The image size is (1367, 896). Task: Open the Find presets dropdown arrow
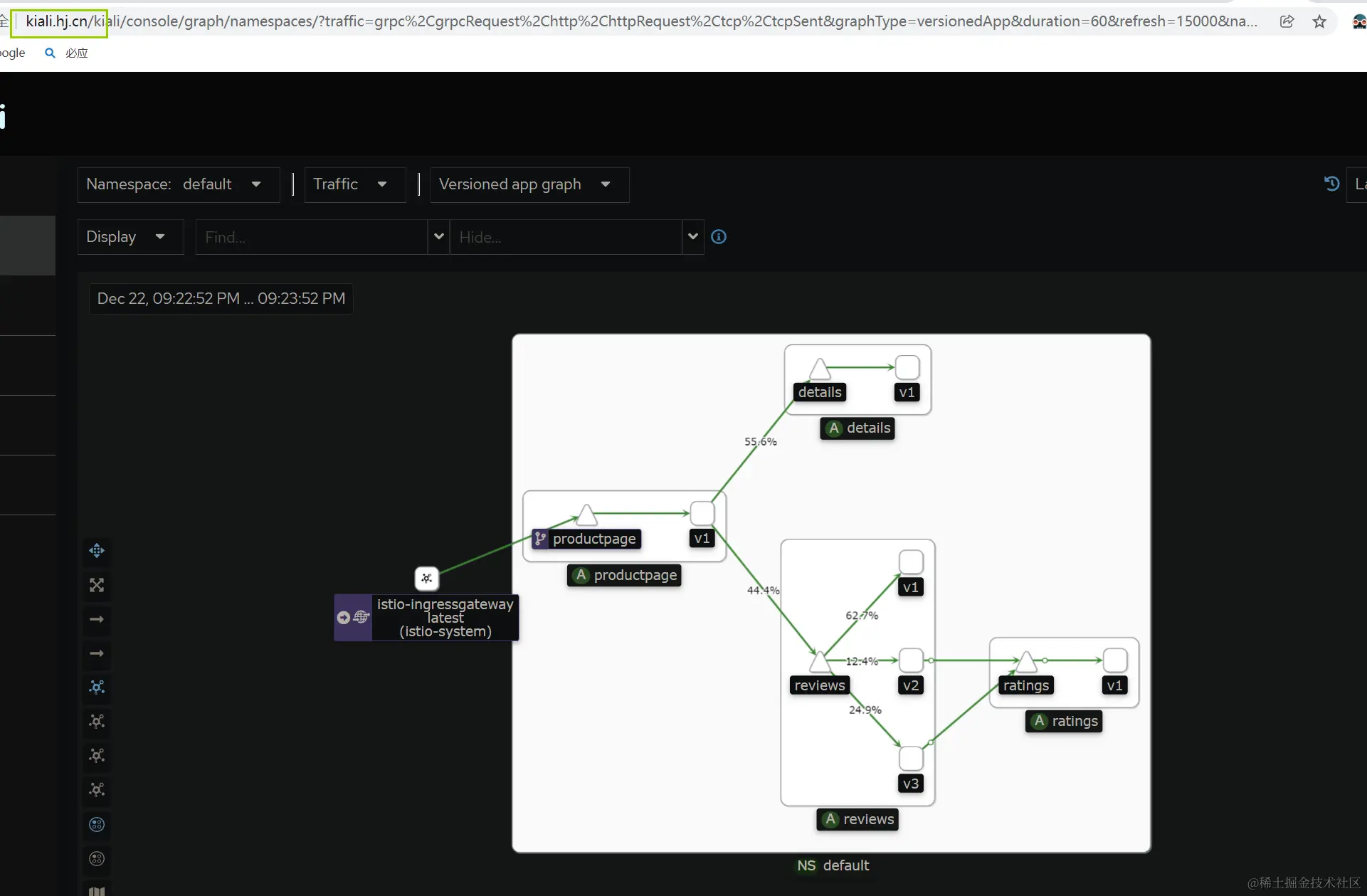[438, 236]
